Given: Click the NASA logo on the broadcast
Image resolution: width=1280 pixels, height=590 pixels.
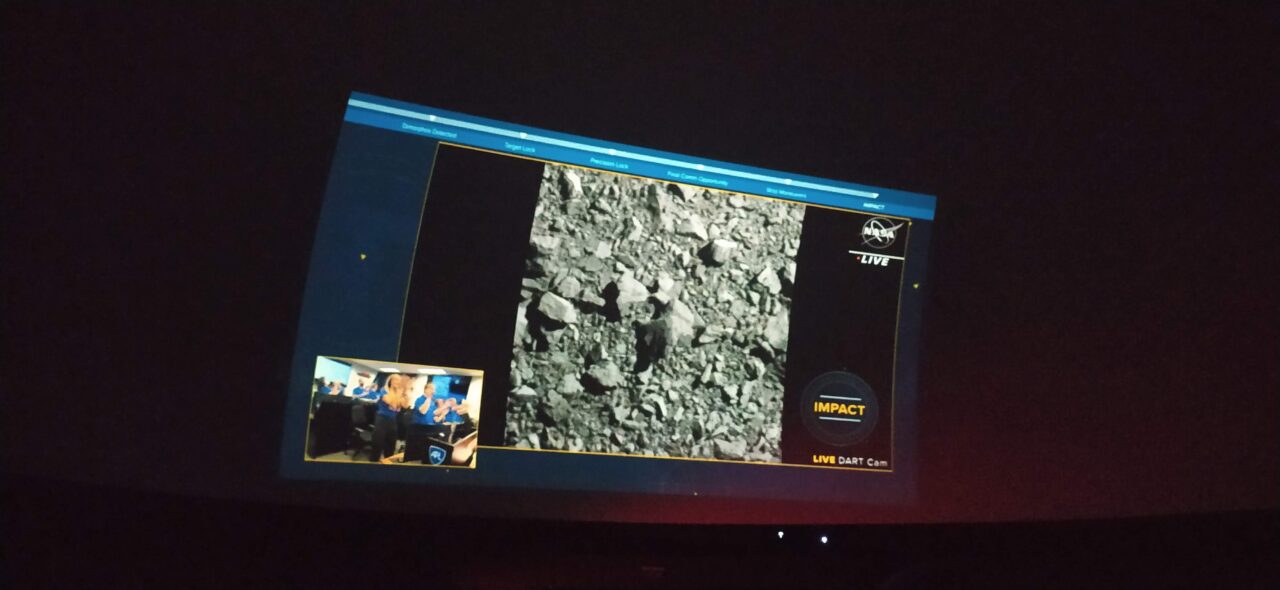Looking at the screenshot, I should click(880, 233).
